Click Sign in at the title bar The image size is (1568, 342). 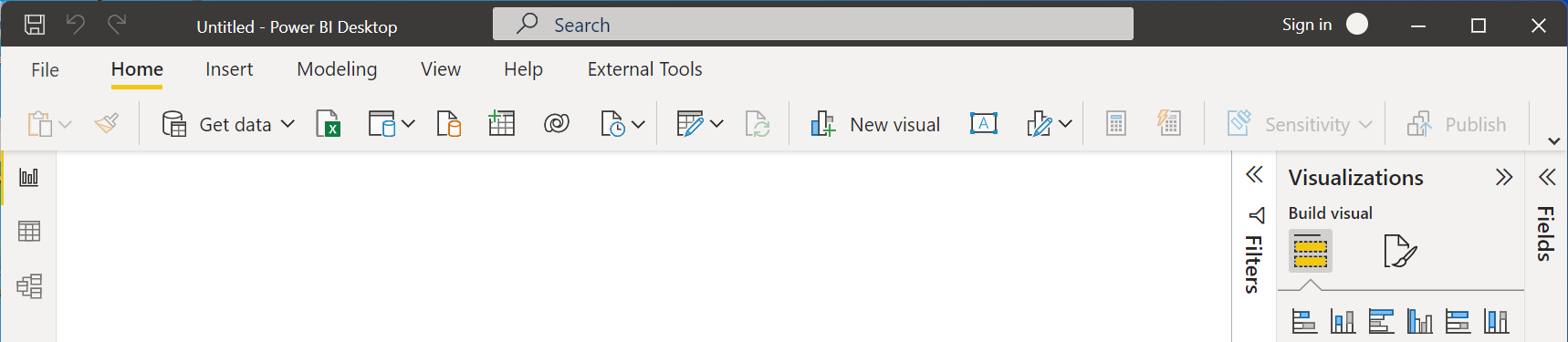pyautogui.click(x=1306, y=25)
